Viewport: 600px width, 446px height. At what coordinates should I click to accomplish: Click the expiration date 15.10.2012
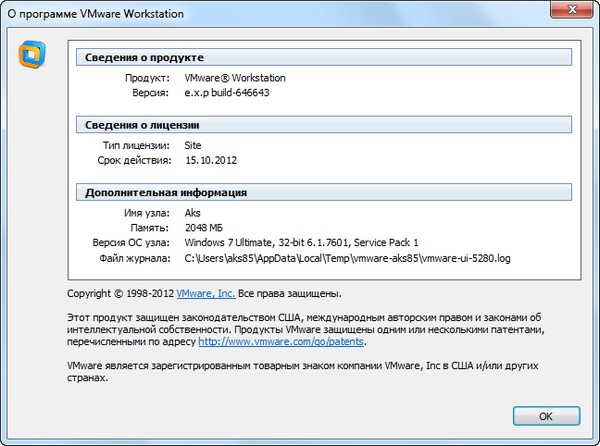tap(211, 160)
